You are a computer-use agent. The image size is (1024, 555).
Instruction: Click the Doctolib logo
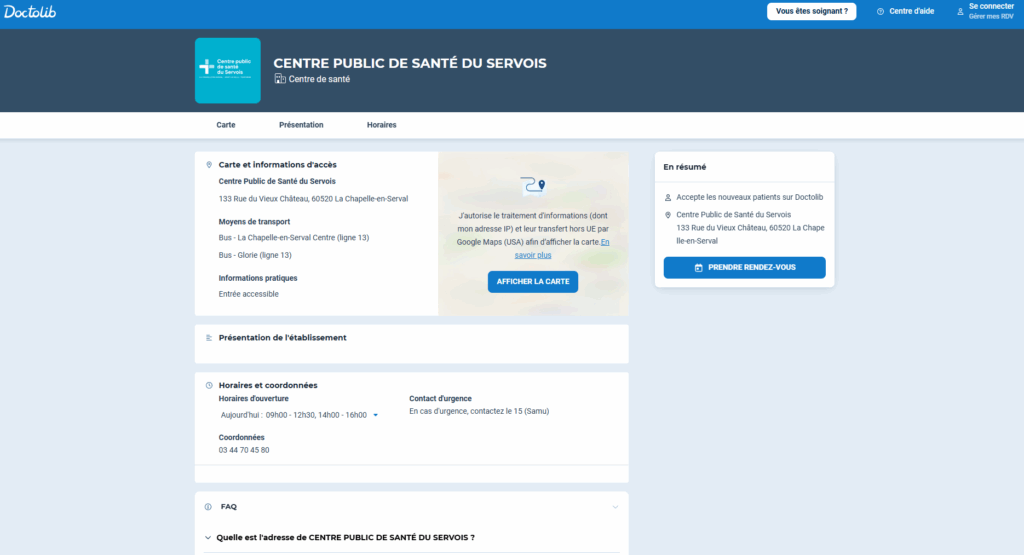pos(30,11)
